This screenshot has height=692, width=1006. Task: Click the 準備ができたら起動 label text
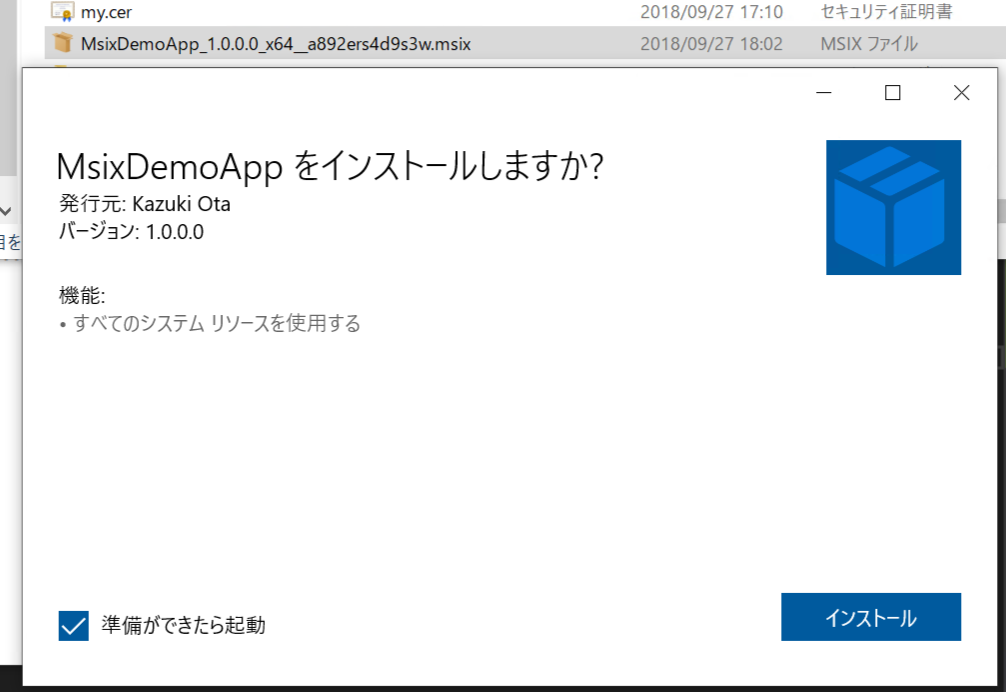click(x=183, y=625)
